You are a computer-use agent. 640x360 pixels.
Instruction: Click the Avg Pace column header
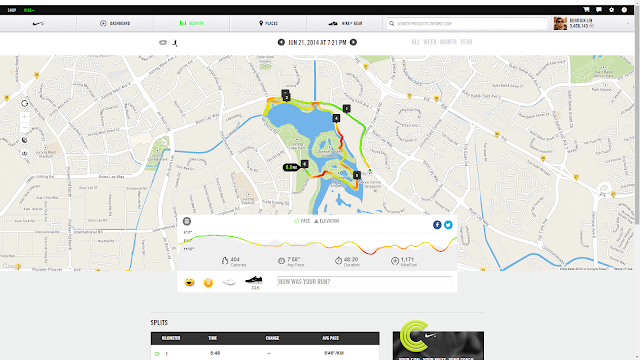(x=330, y=338)
